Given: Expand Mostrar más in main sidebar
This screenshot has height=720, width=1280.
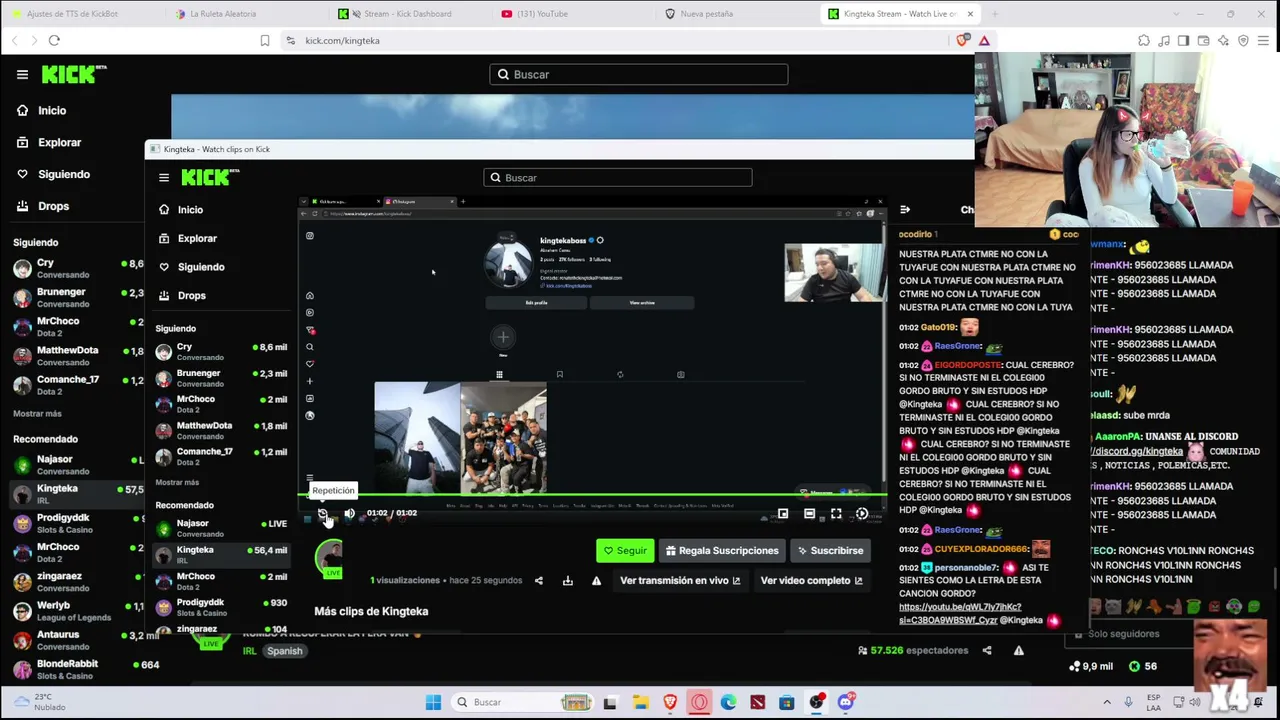Looking at the screenshot, I should click(37, 413).
